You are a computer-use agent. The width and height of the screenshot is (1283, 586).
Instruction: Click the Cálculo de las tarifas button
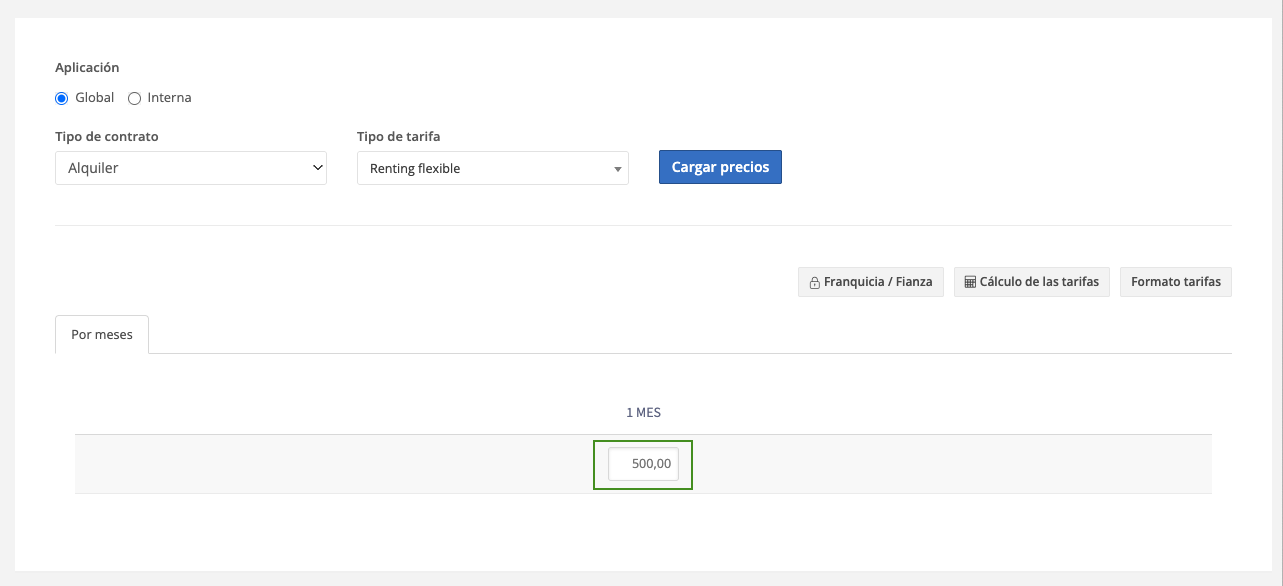click(x=1031, y=282)
